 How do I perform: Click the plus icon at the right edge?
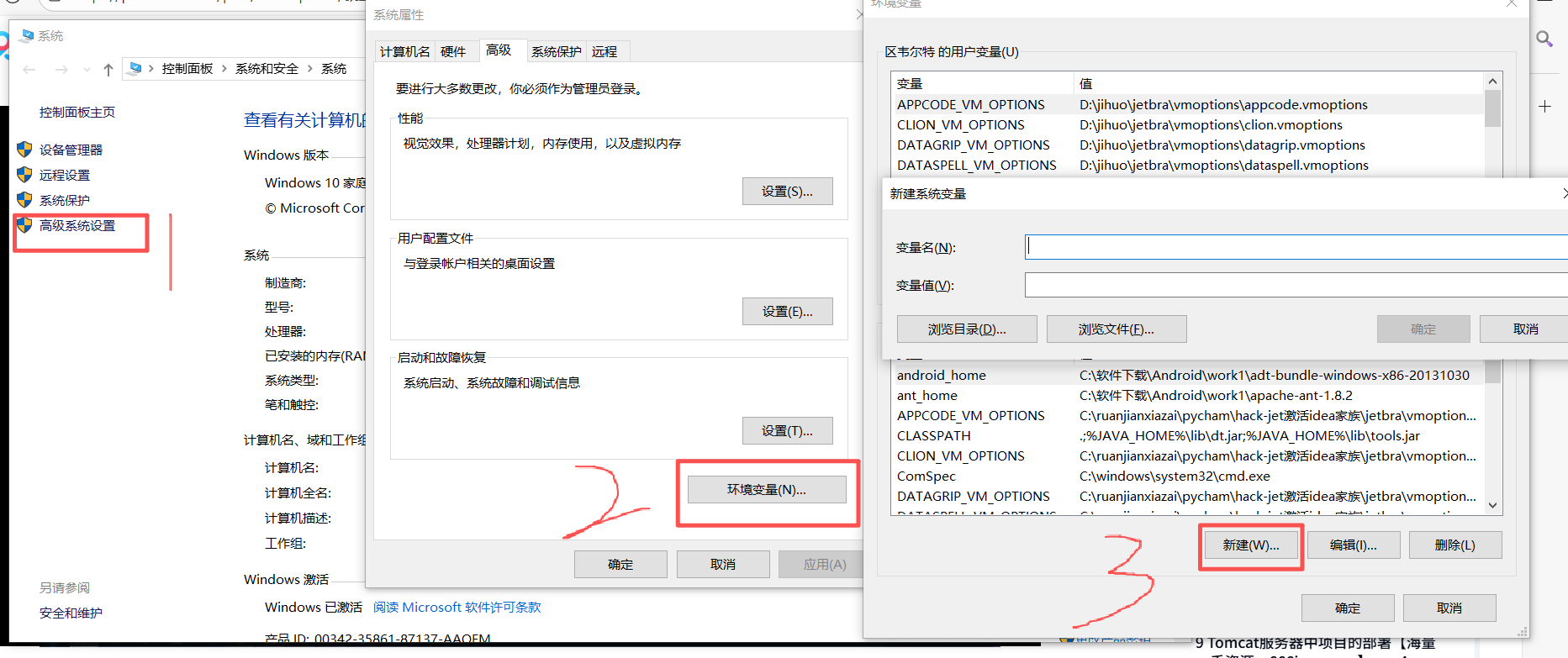(1544, 107)
